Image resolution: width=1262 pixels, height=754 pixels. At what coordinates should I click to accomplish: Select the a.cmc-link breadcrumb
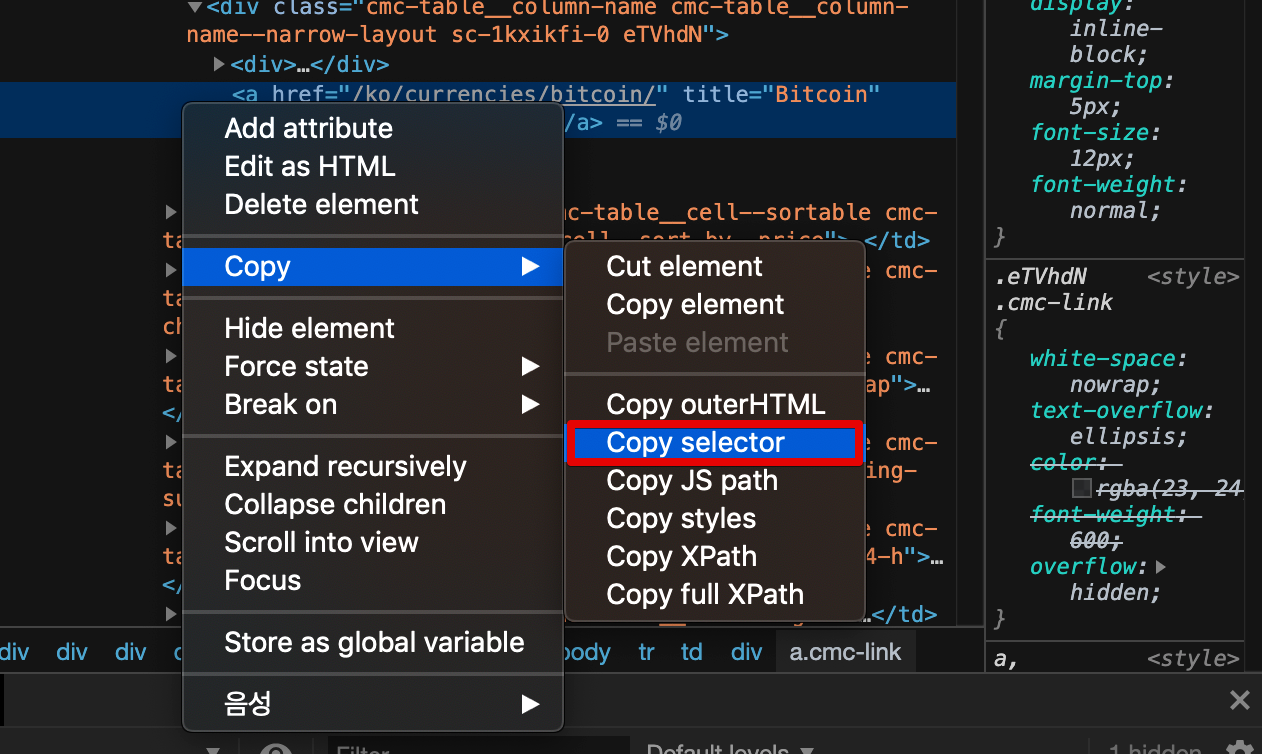[845, 652]
